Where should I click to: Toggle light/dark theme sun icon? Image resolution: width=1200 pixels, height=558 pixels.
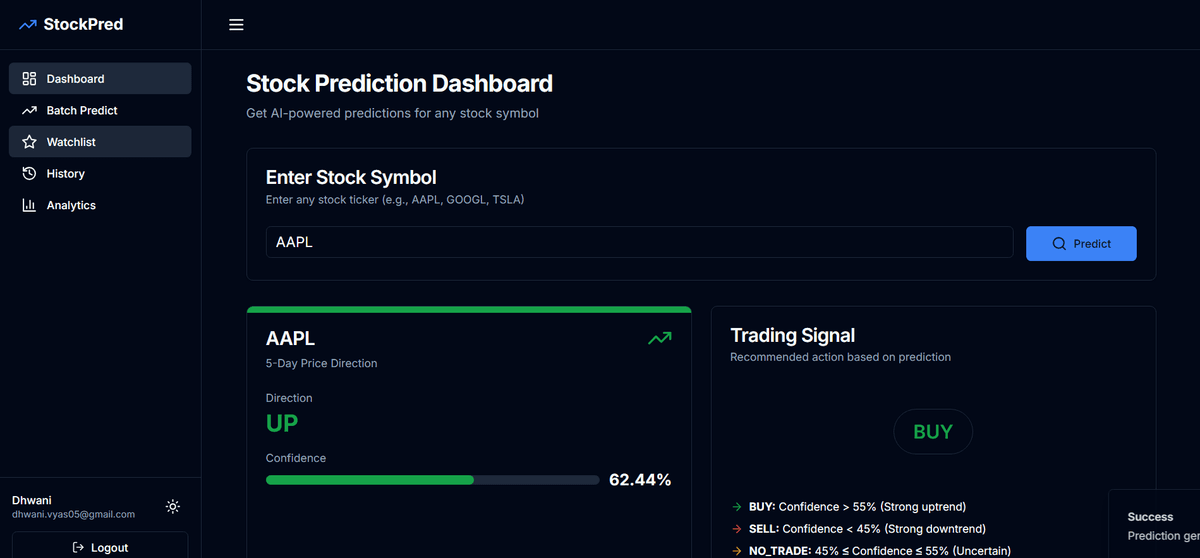[173, 507]
